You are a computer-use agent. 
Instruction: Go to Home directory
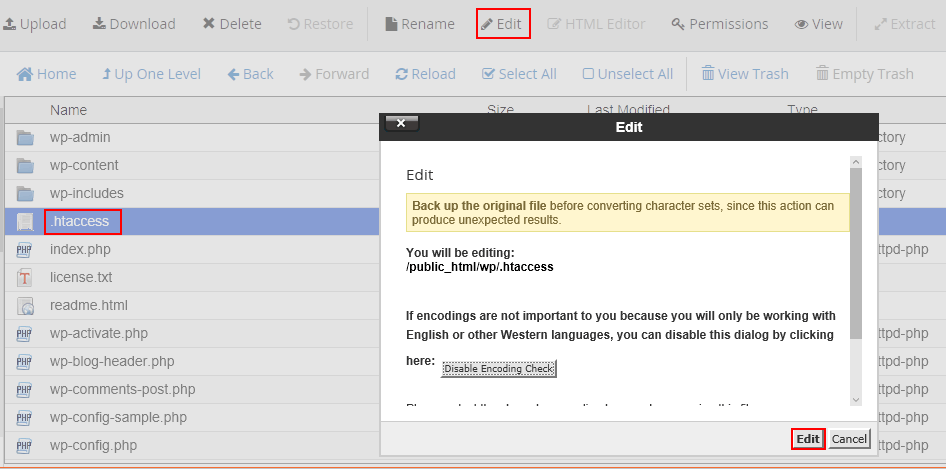(46, 74)
